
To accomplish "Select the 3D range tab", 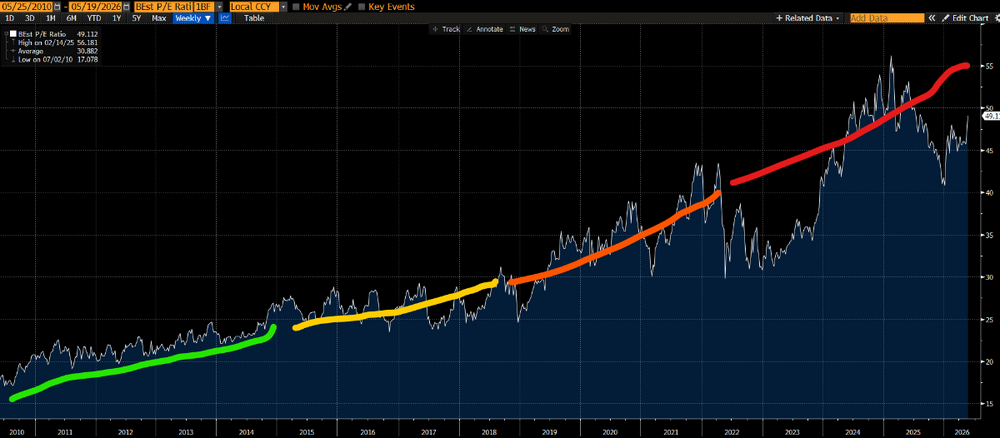I will (30, 18).
